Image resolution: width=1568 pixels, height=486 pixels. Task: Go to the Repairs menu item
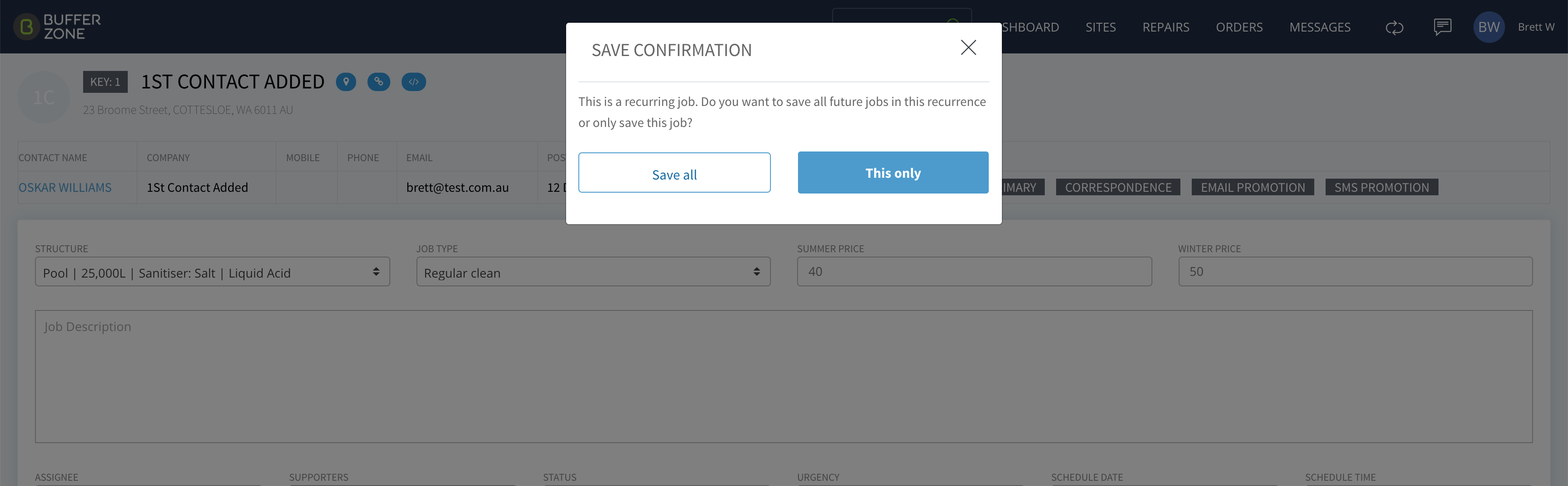tap(1165, 28)
